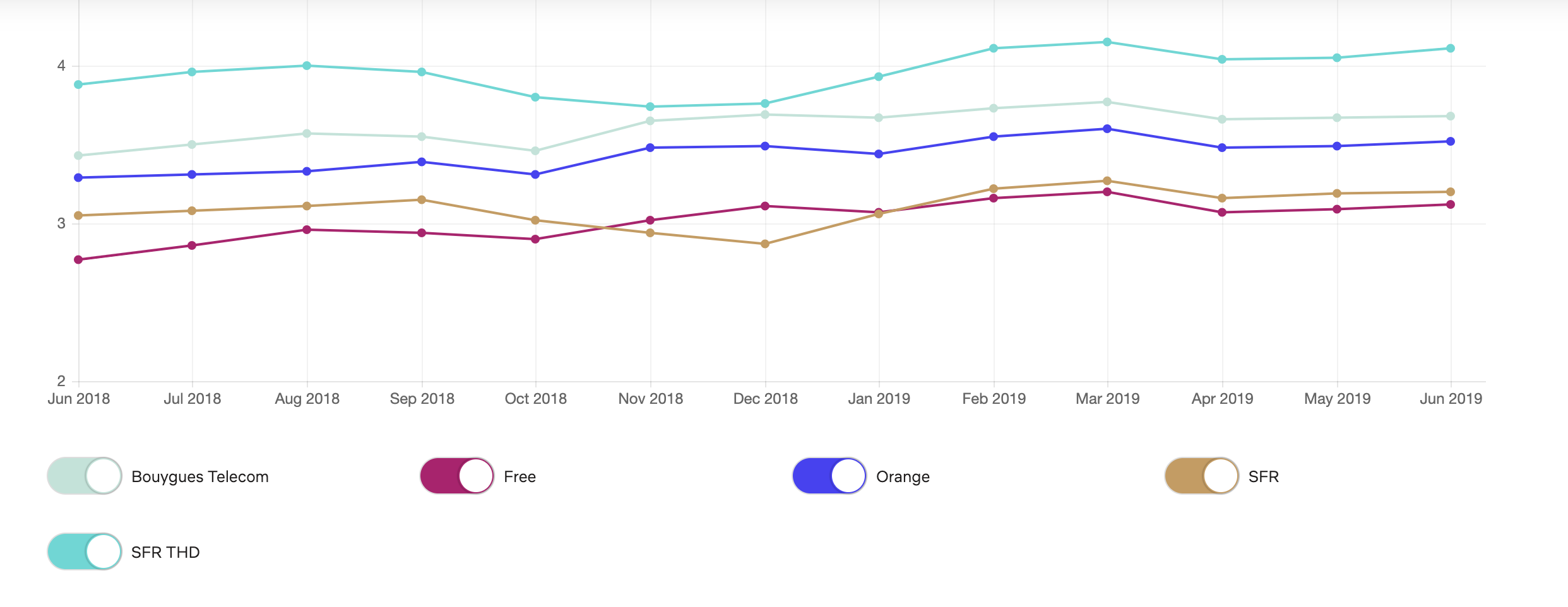Turn off the Orange series toggle
Screen dimensions: 1568x607
point(829,476)
